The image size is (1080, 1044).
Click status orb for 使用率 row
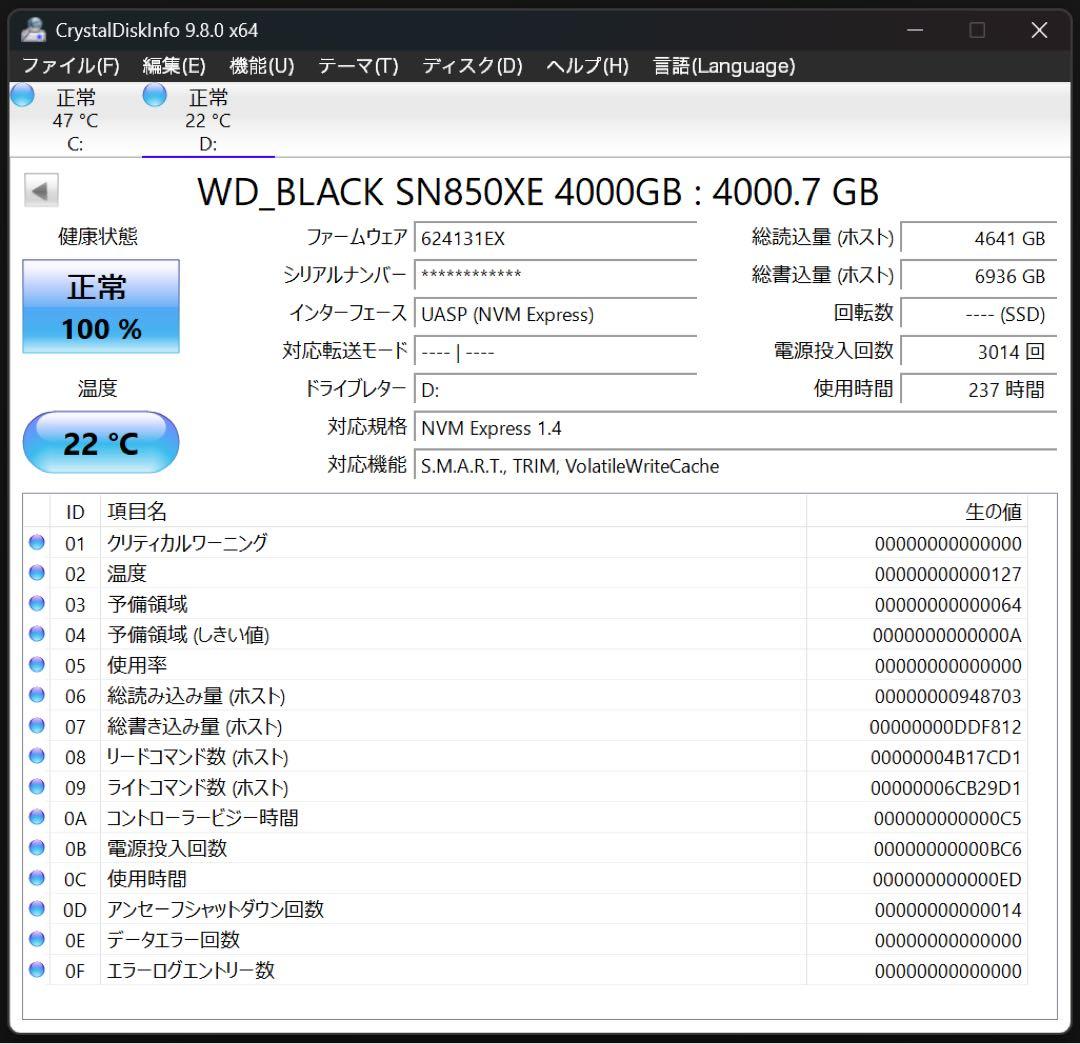[x=37, y=665]
